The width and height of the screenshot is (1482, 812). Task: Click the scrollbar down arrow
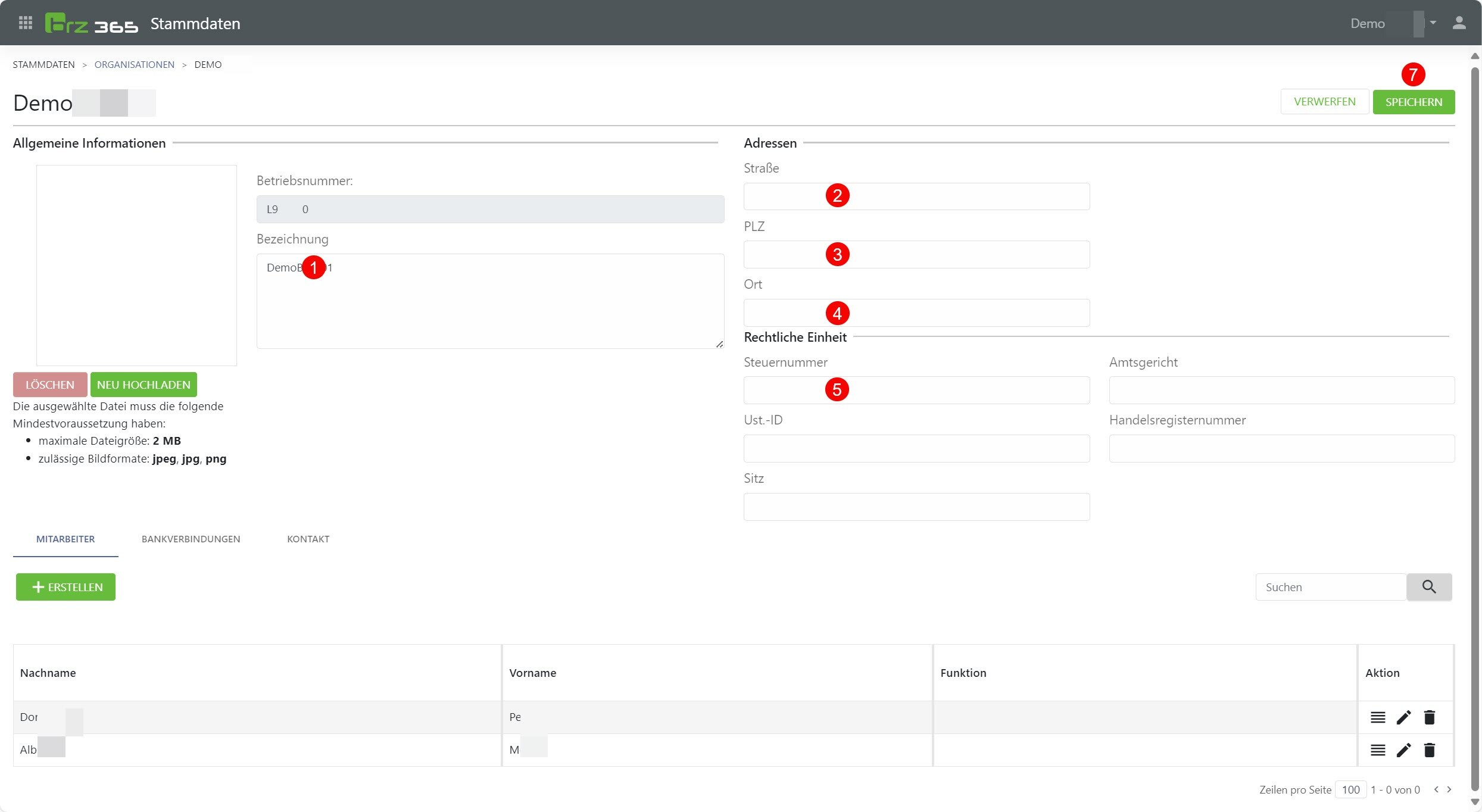click(x=1475, y=802)
